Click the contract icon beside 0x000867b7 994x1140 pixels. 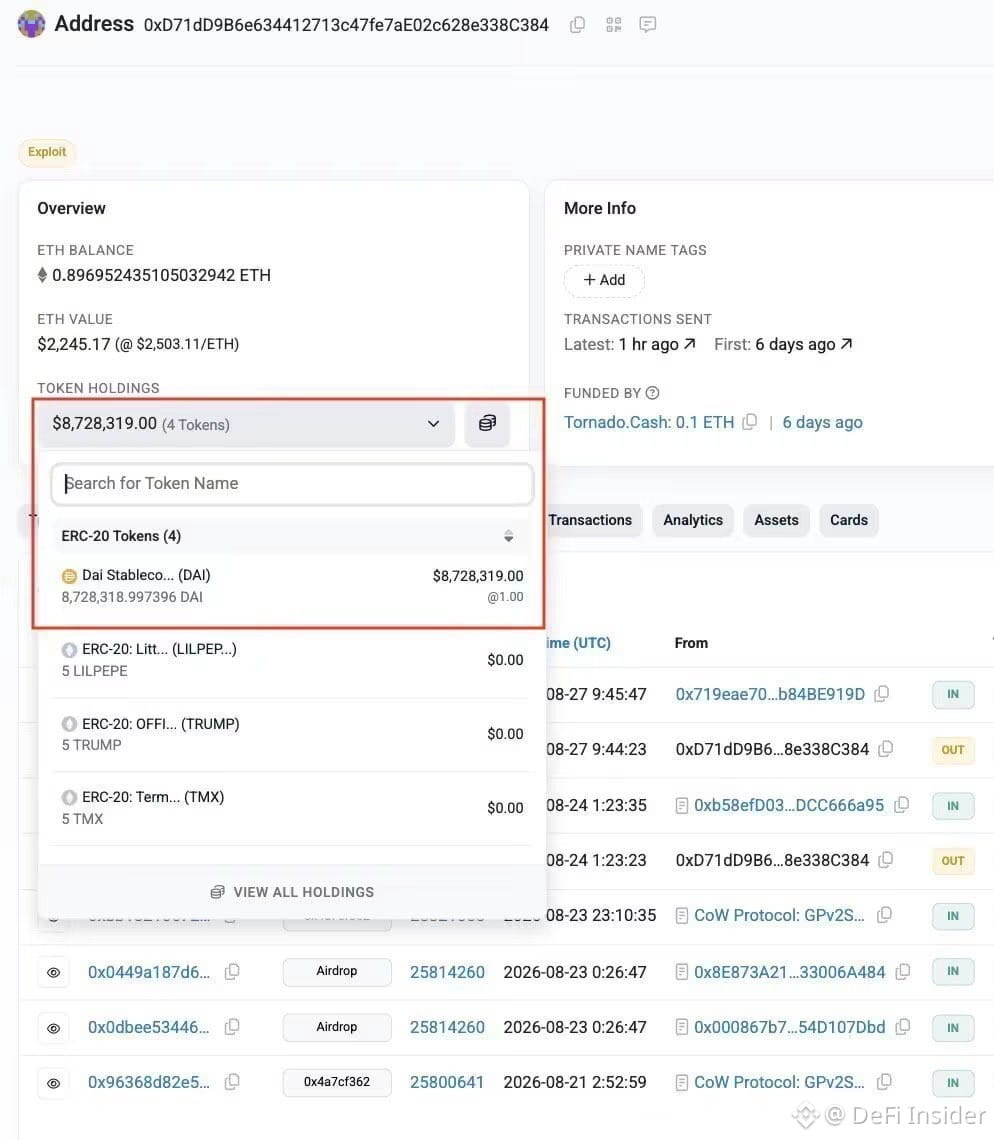click(681, 1027)
